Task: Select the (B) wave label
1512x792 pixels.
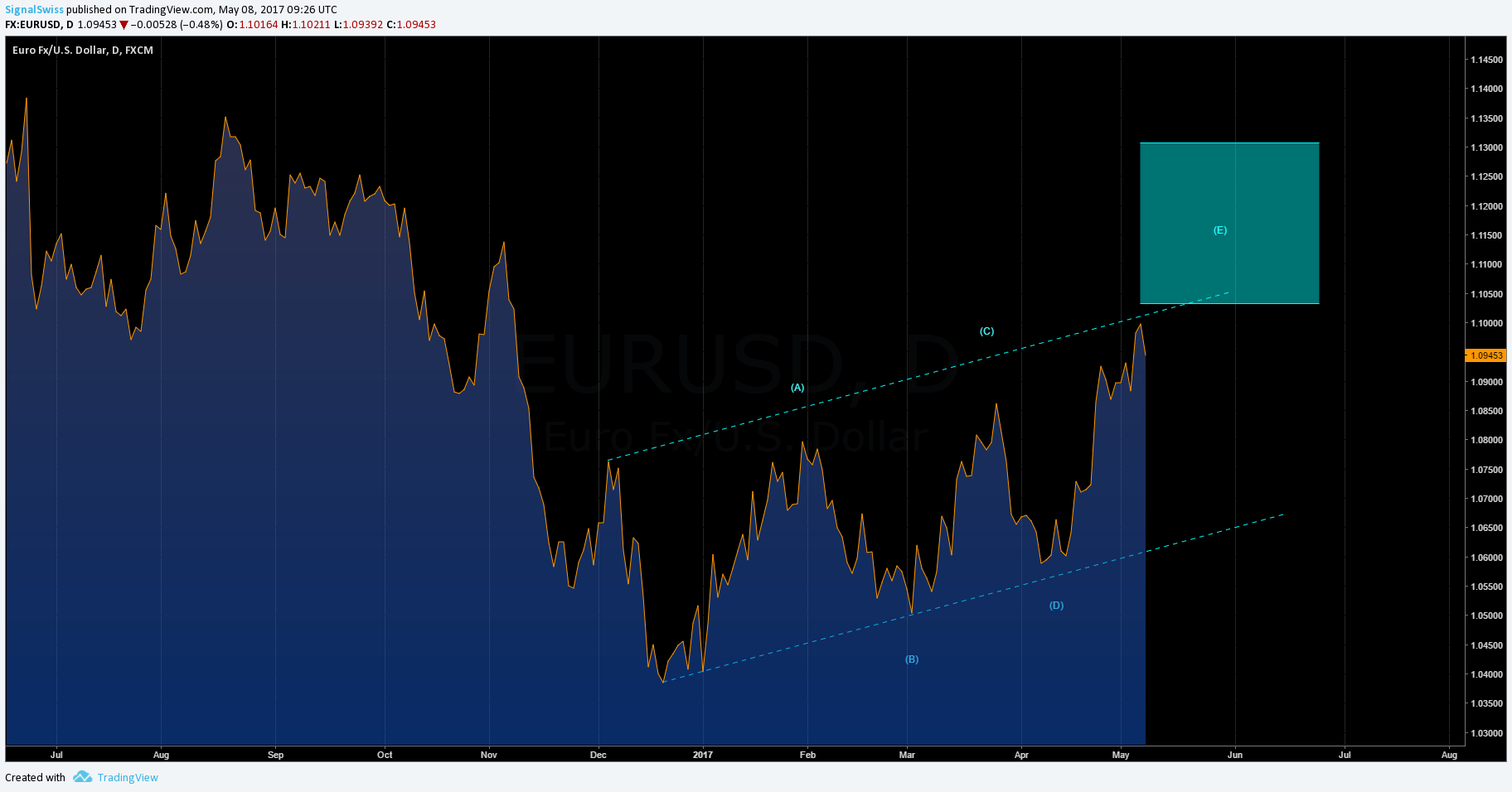Action: (912, 659)
